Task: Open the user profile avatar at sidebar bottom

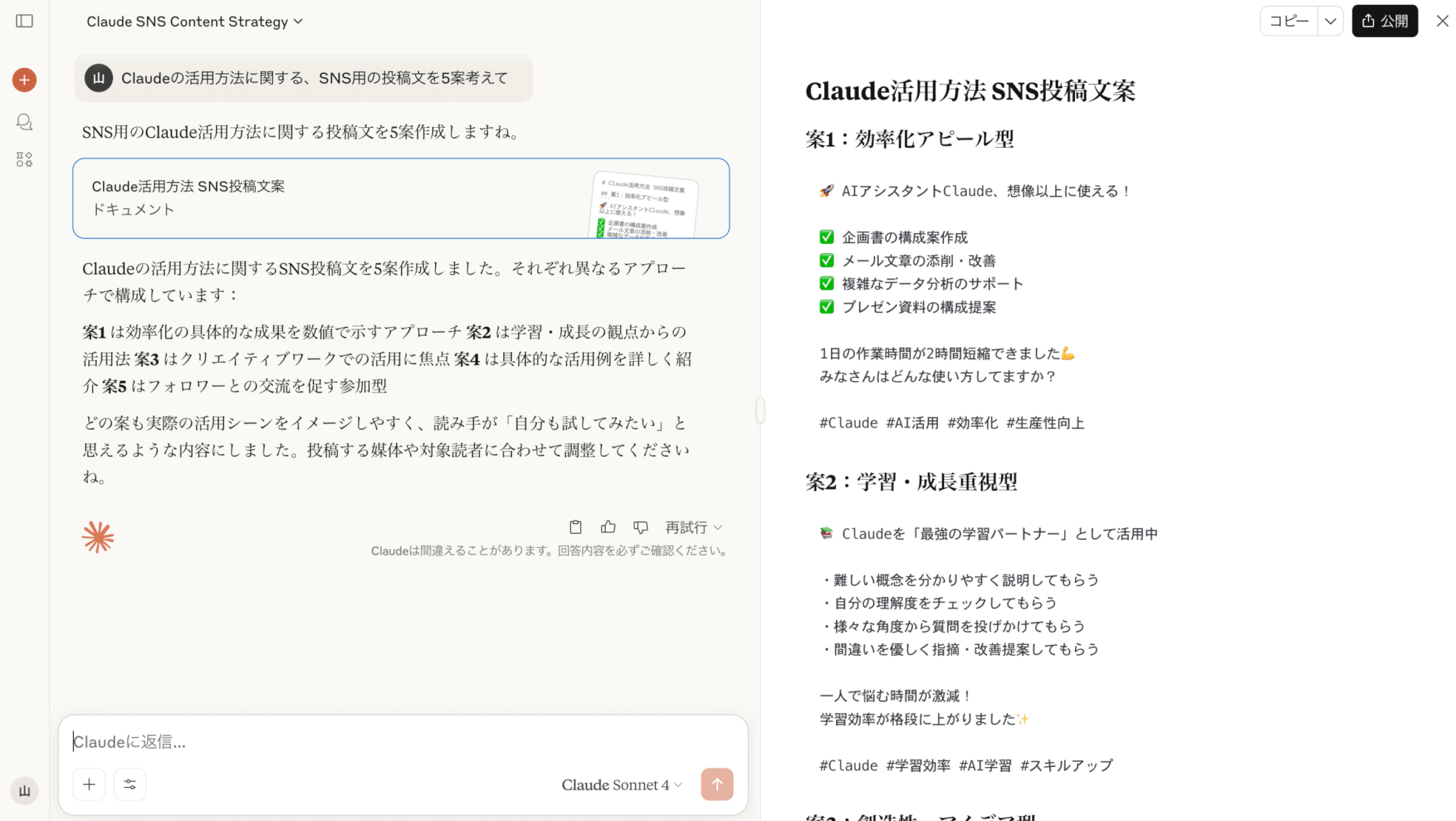Action: coord(24,791)
